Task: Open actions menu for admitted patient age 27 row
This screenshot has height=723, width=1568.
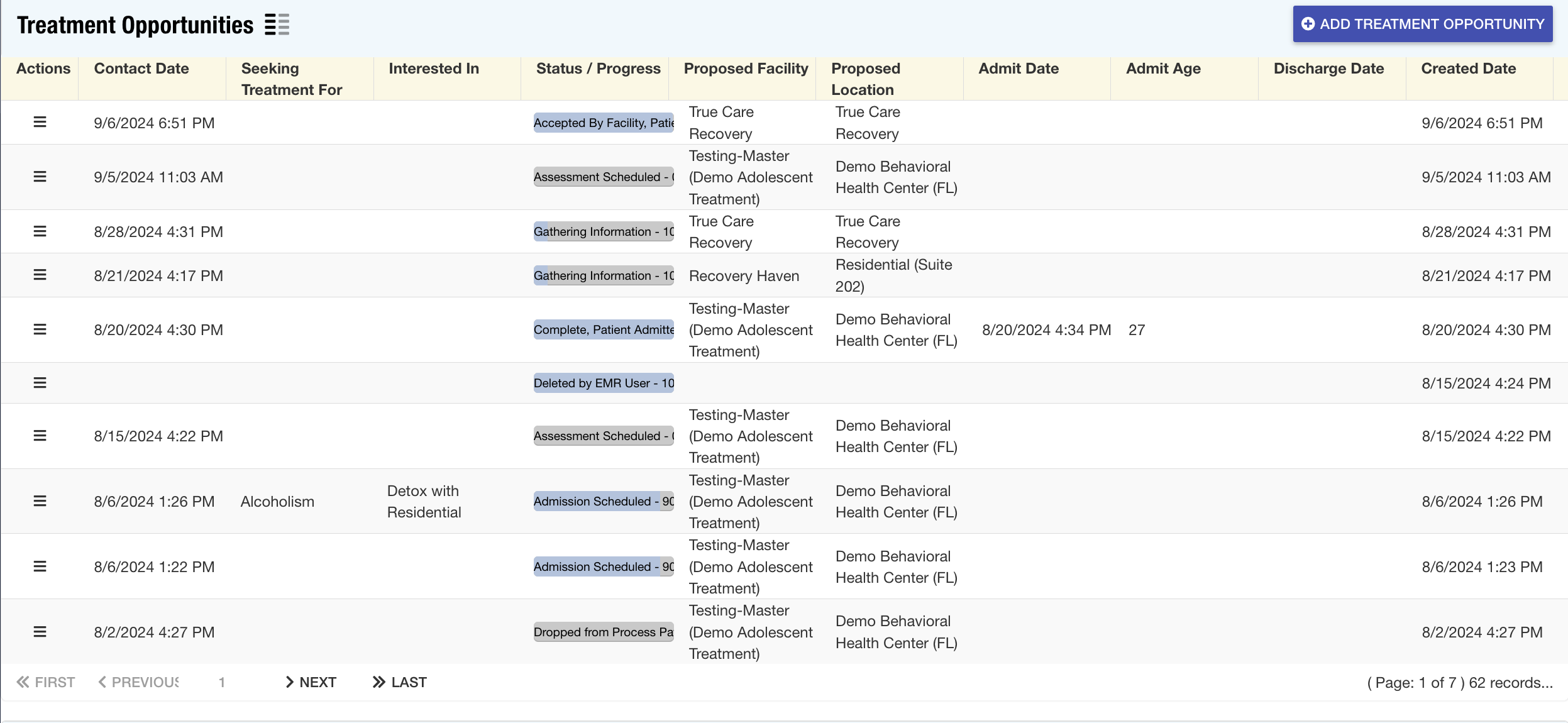Action: (40, 329)
